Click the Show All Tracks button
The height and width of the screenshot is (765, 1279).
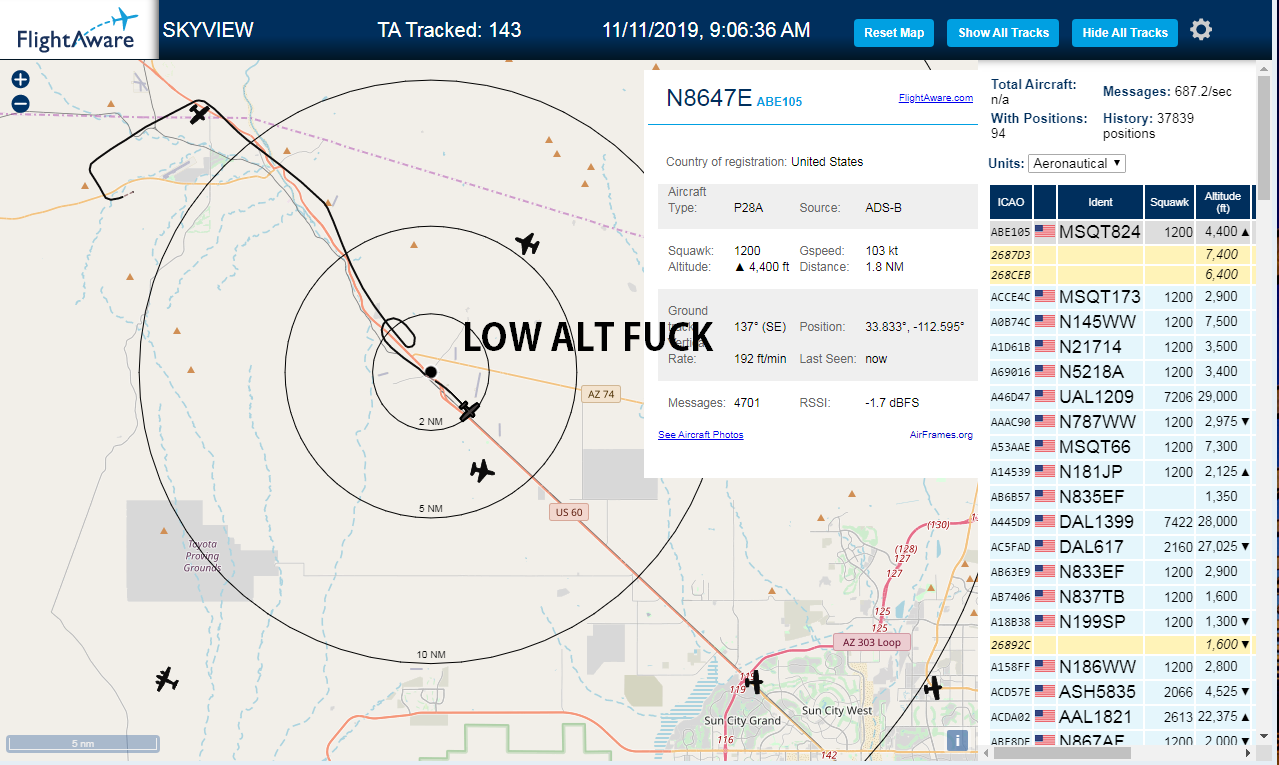[1003, 33]
